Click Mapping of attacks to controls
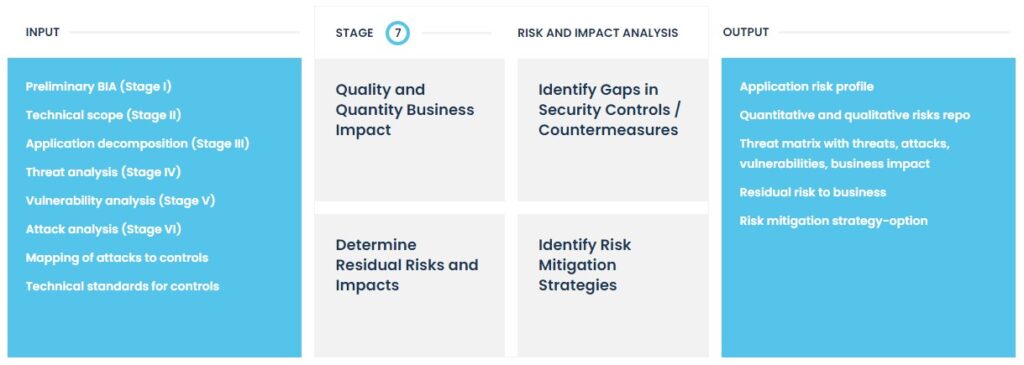Viewport: 1024px width, 365px height. click(117, 257)
